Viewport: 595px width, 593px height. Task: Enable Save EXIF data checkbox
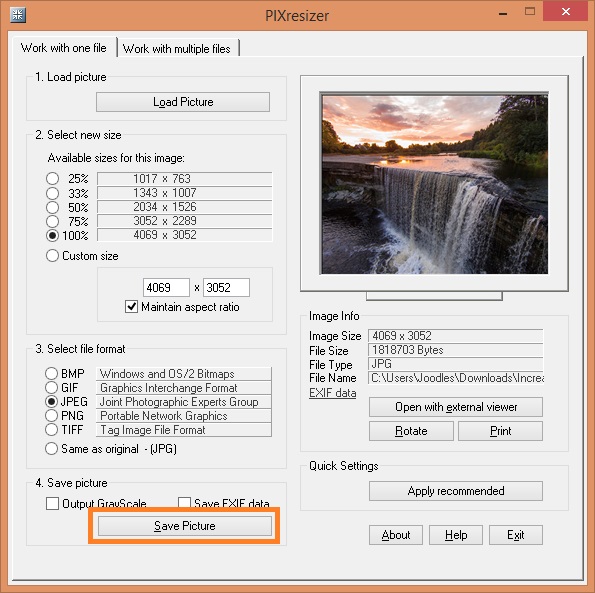click(x=184, y=503)
